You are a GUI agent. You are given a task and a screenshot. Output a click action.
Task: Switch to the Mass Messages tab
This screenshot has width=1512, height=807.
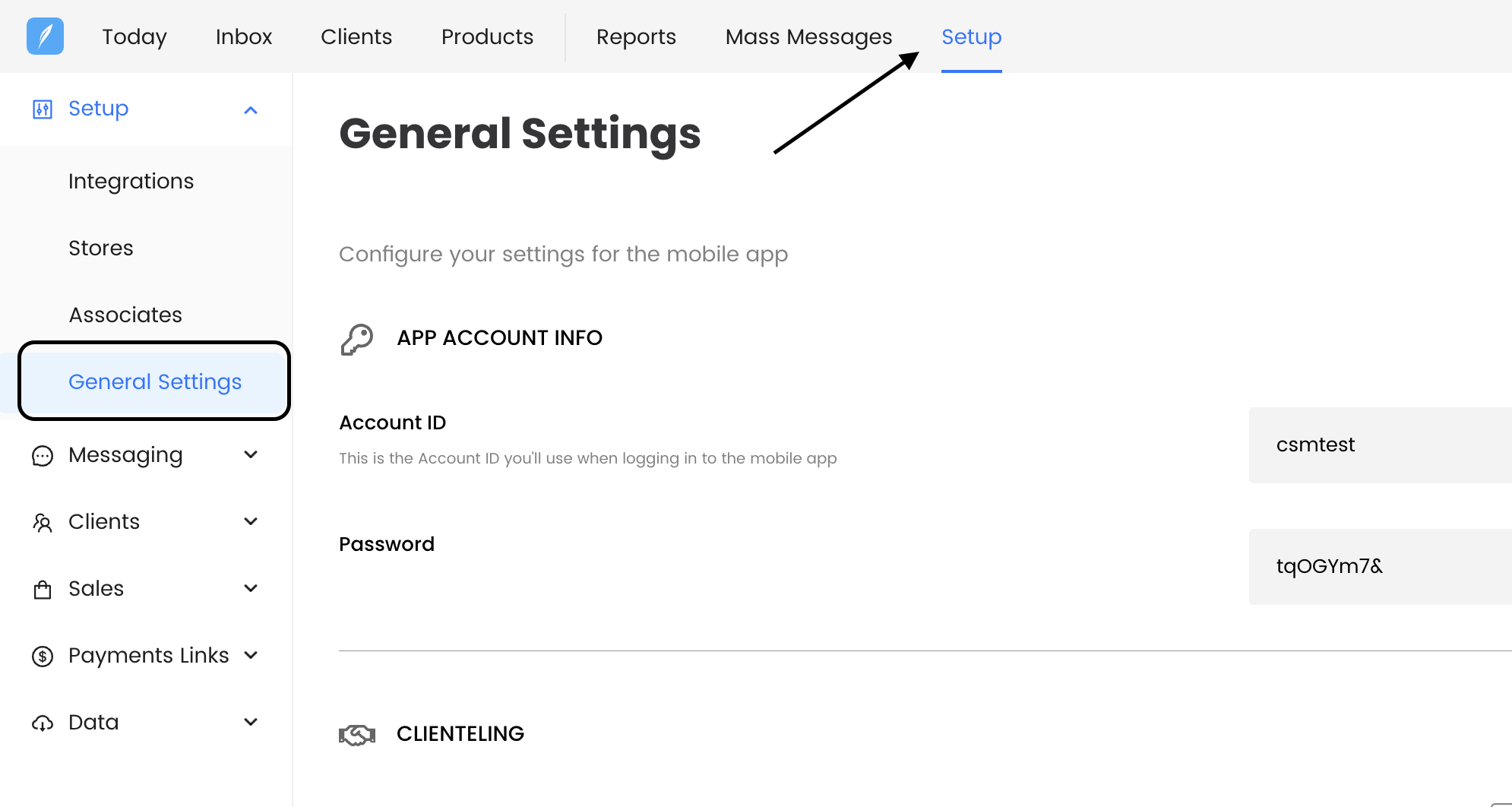click(x=808, y=36)
